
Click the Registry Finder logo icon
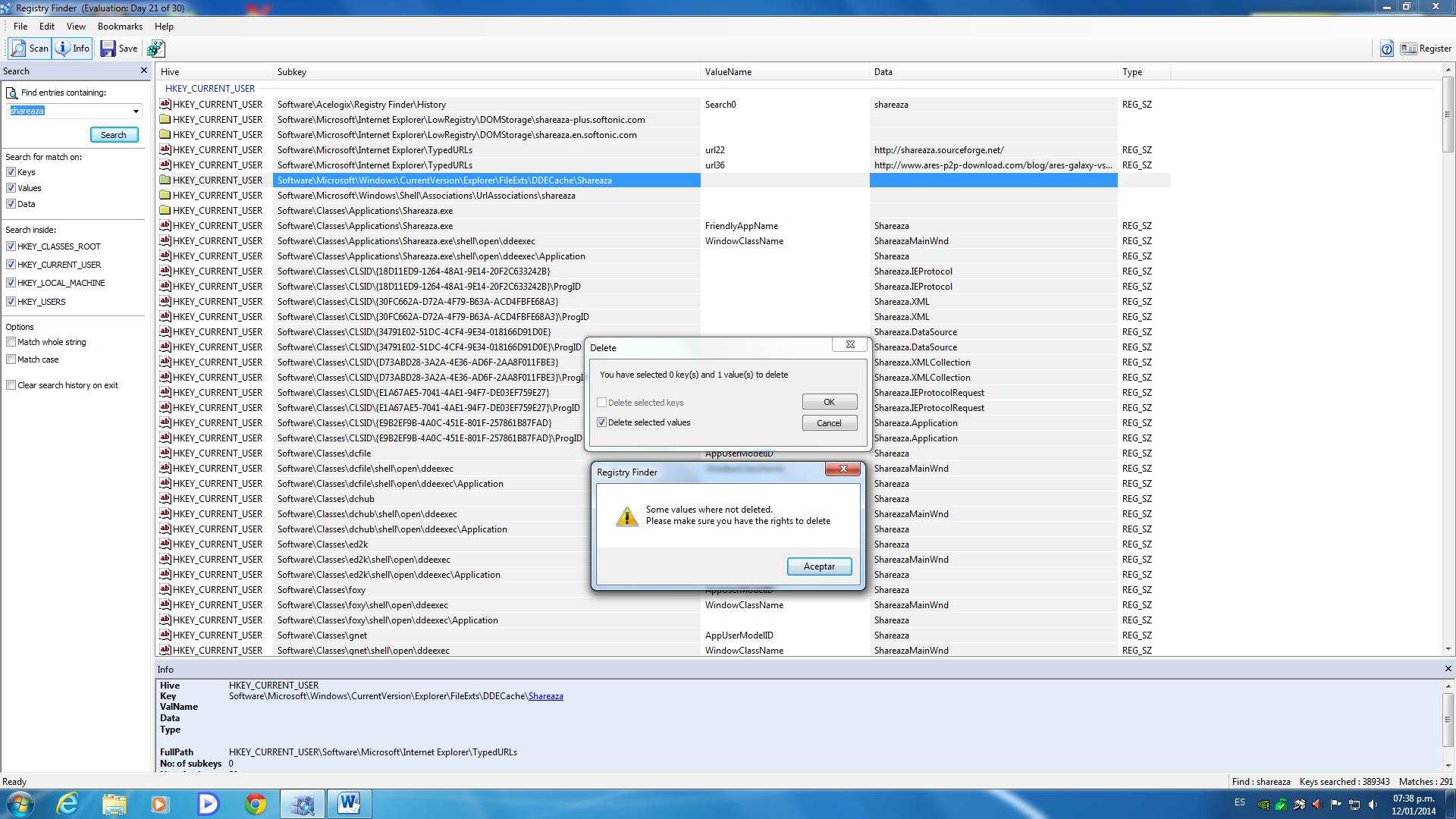pyautogui.click(x=8, y=8)
